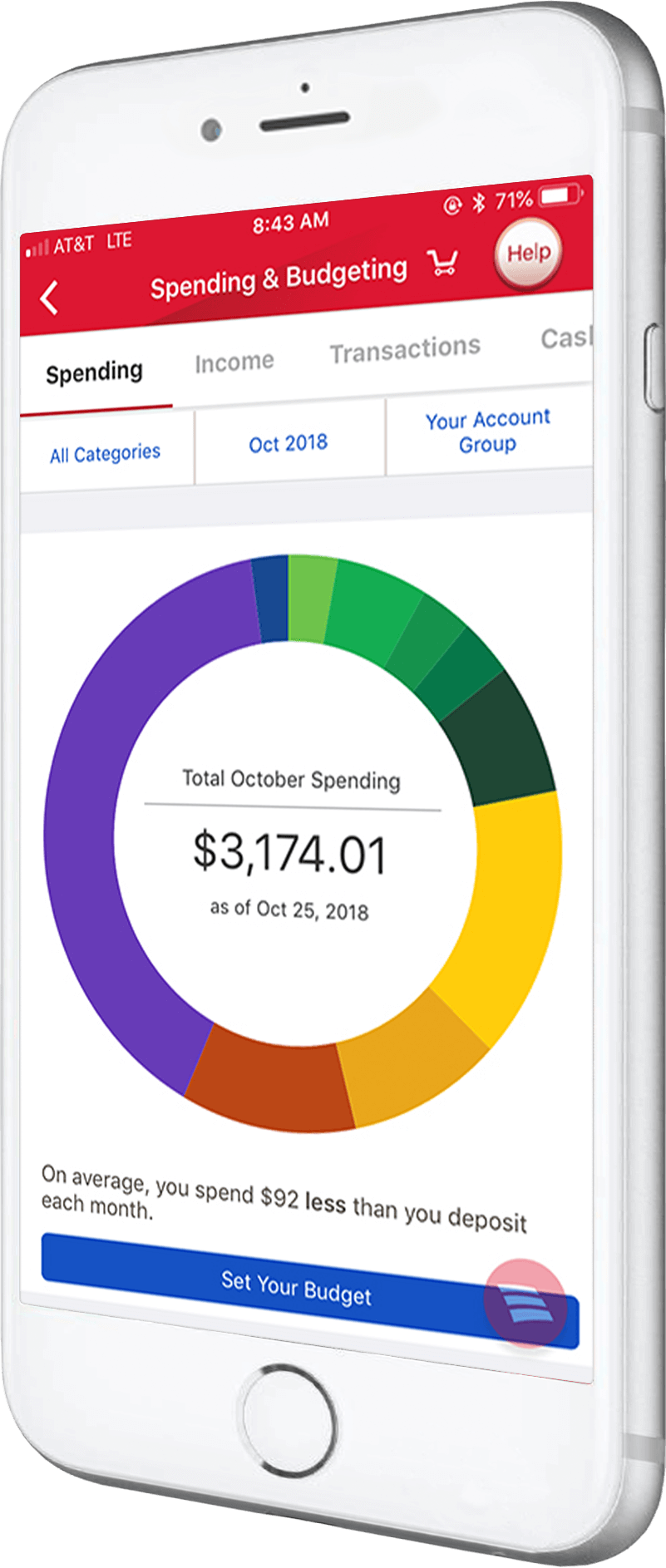Tap the red Help button
Image resolution: width=666 pixels, height=1568 pixels.
pos(528,253)
